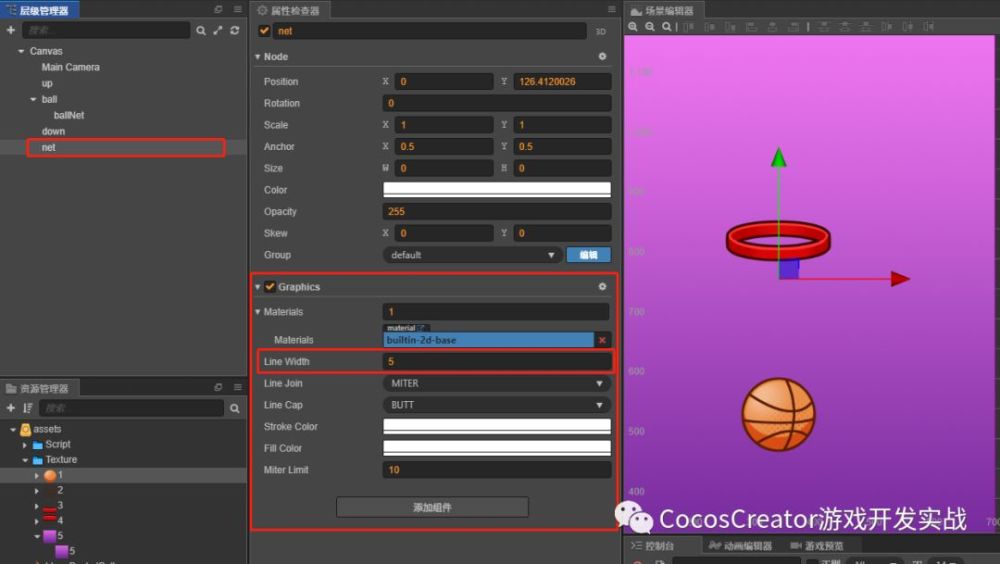Open the 游戏预览 tab
Viewport: 1000px width, 564px height.
817,545
